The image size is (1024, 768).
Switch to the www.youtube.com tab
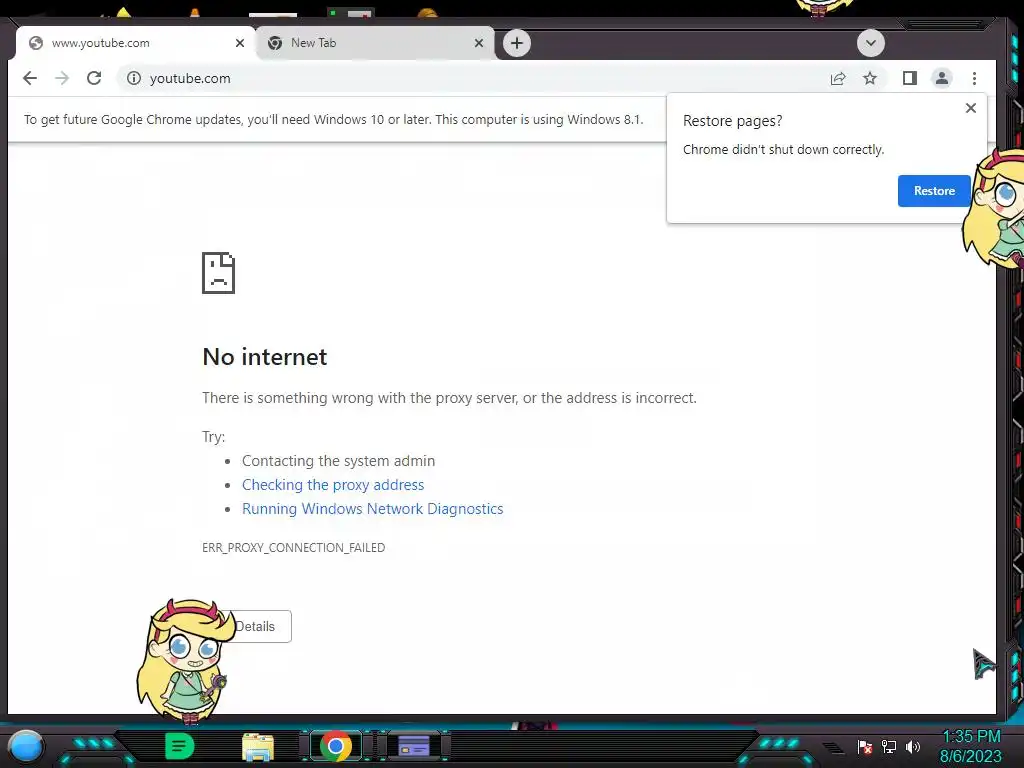pyautogui.click(x=136, y=43)
